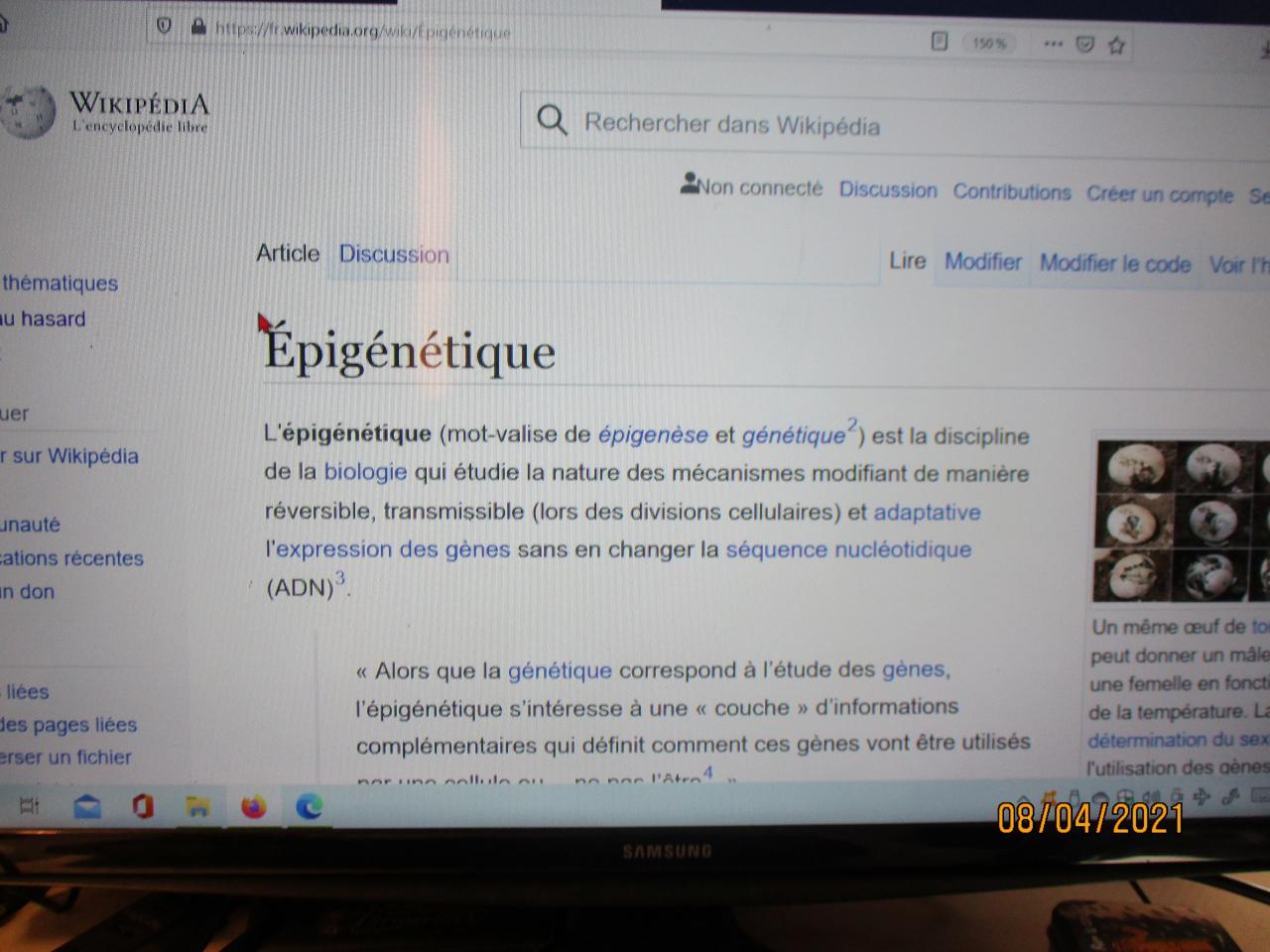Open the sidebar link ending in thématiques
1270x952 pixels.
(x=60, y=284)
